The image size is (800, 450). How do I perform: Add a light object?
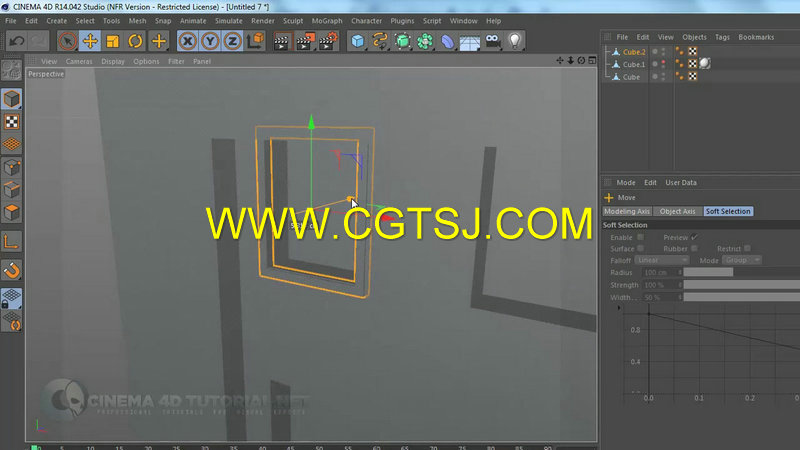[515, 41]
